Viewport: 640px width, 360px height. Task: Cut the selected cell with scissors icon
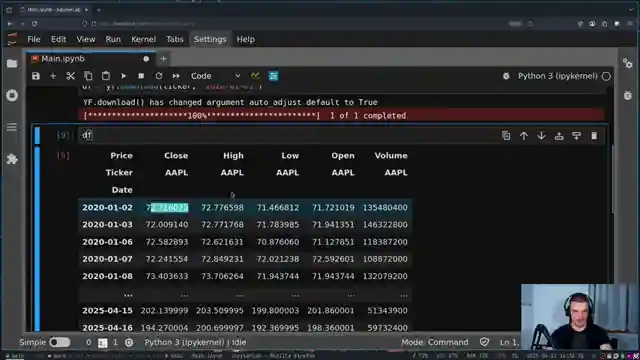71,76
